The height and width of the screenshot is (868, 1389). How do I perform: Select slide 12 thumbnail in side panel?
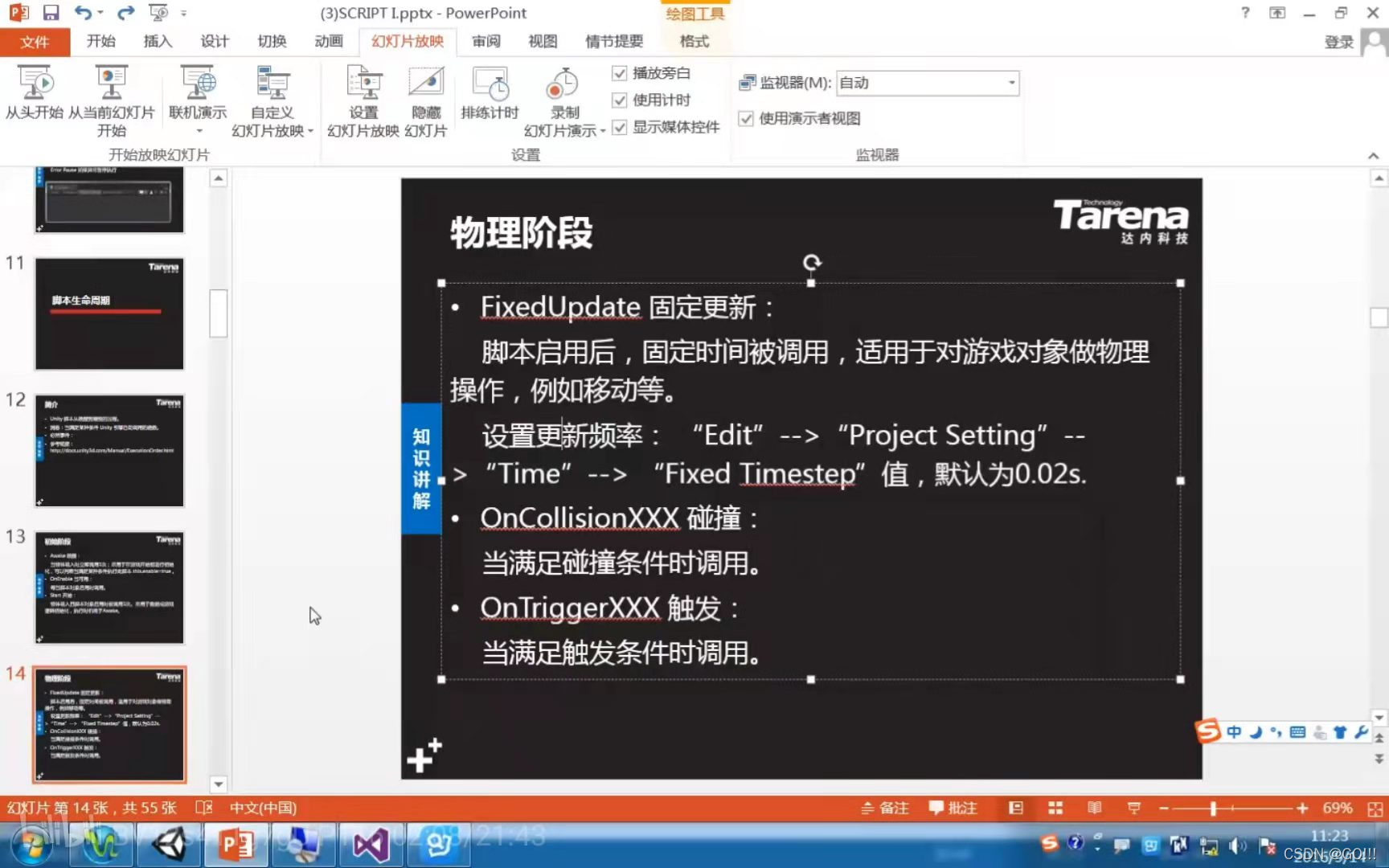[x=110, y=450]
